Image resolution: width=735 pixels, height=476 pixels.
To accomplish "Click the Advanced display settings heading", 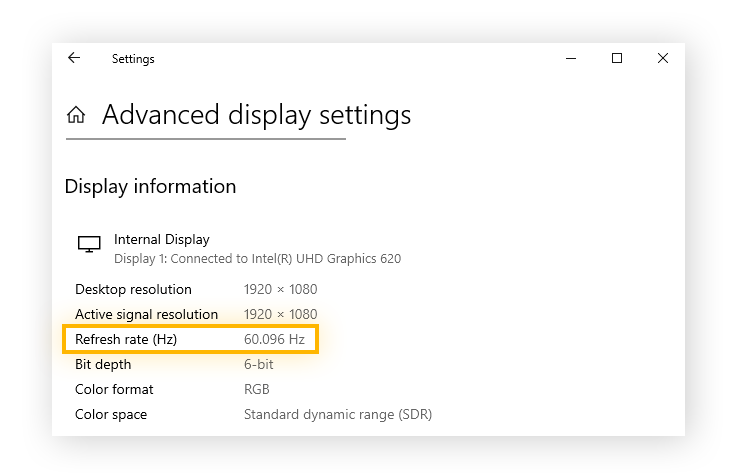I will coord(256,115).
